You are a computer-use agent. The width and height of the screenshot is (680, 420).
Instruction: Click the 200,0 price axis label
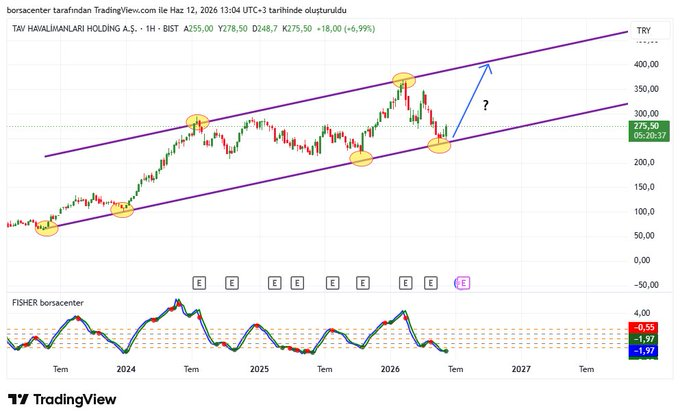644,162
